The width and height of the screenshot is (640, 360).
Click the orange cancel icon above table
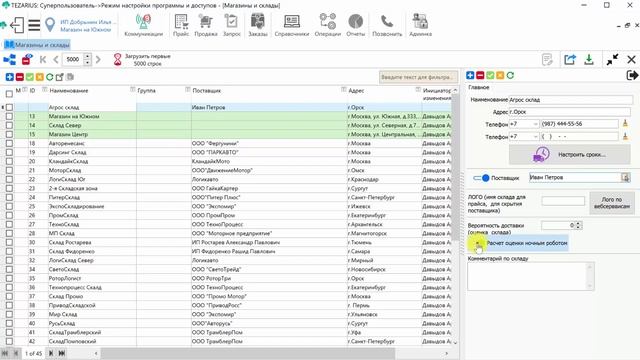tap(40, 77)
